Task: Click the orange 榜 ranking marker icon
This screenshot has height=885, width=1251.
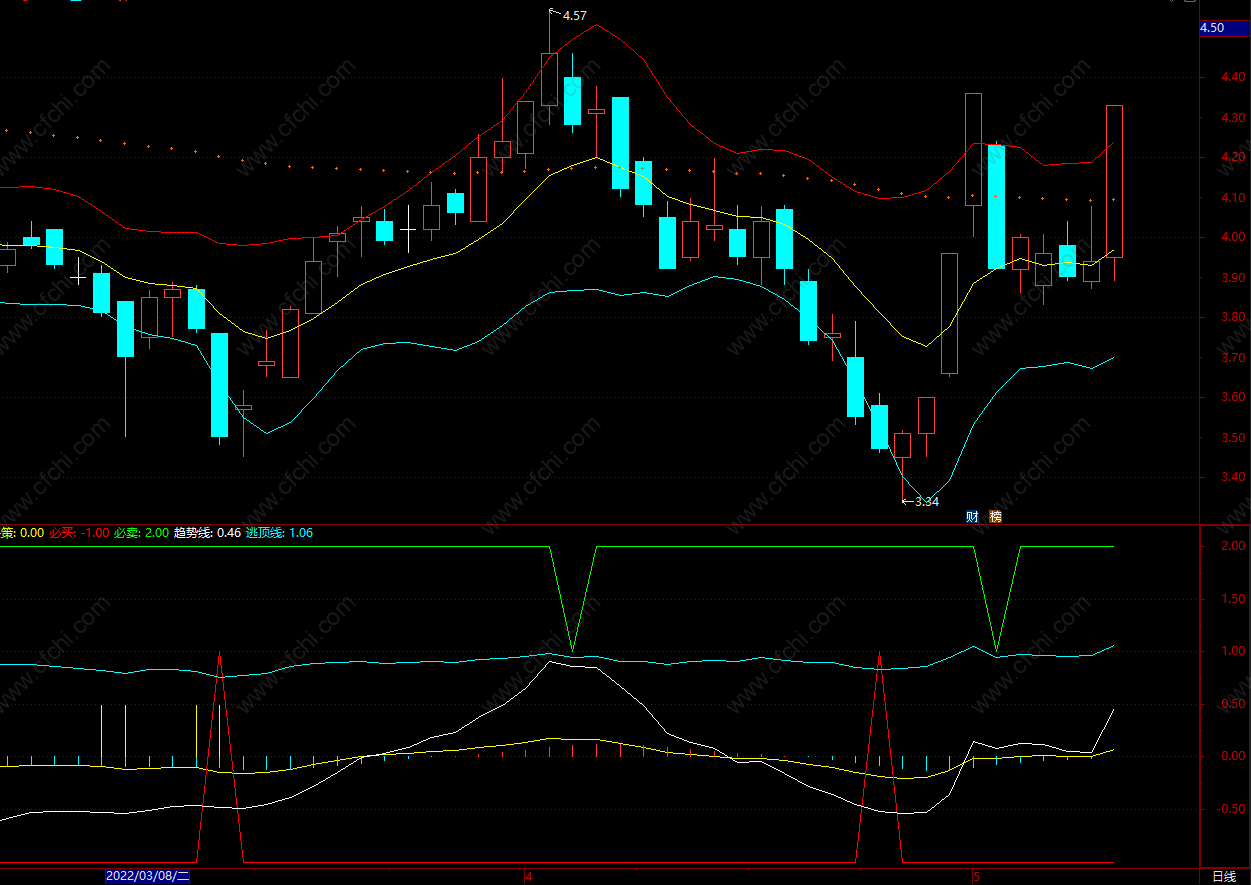Action: pyautogui.click(x=995, y=517)
